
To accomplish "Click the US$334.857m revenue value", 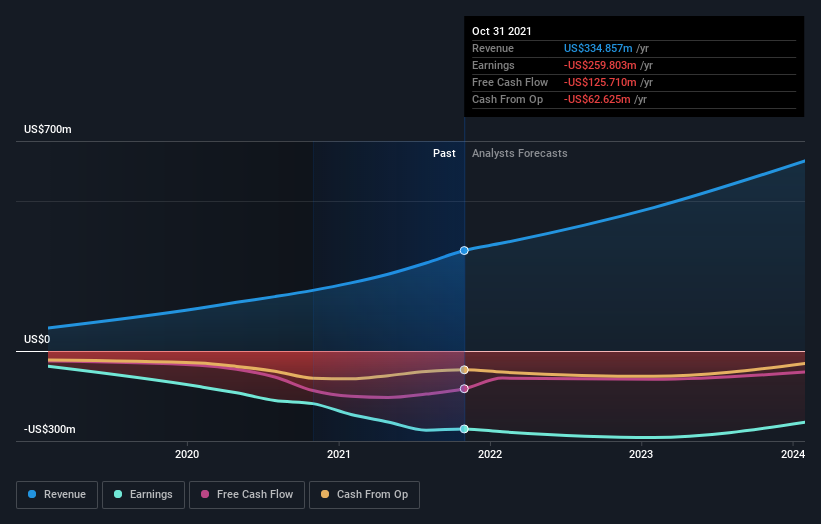I will (x=598, y=48).
